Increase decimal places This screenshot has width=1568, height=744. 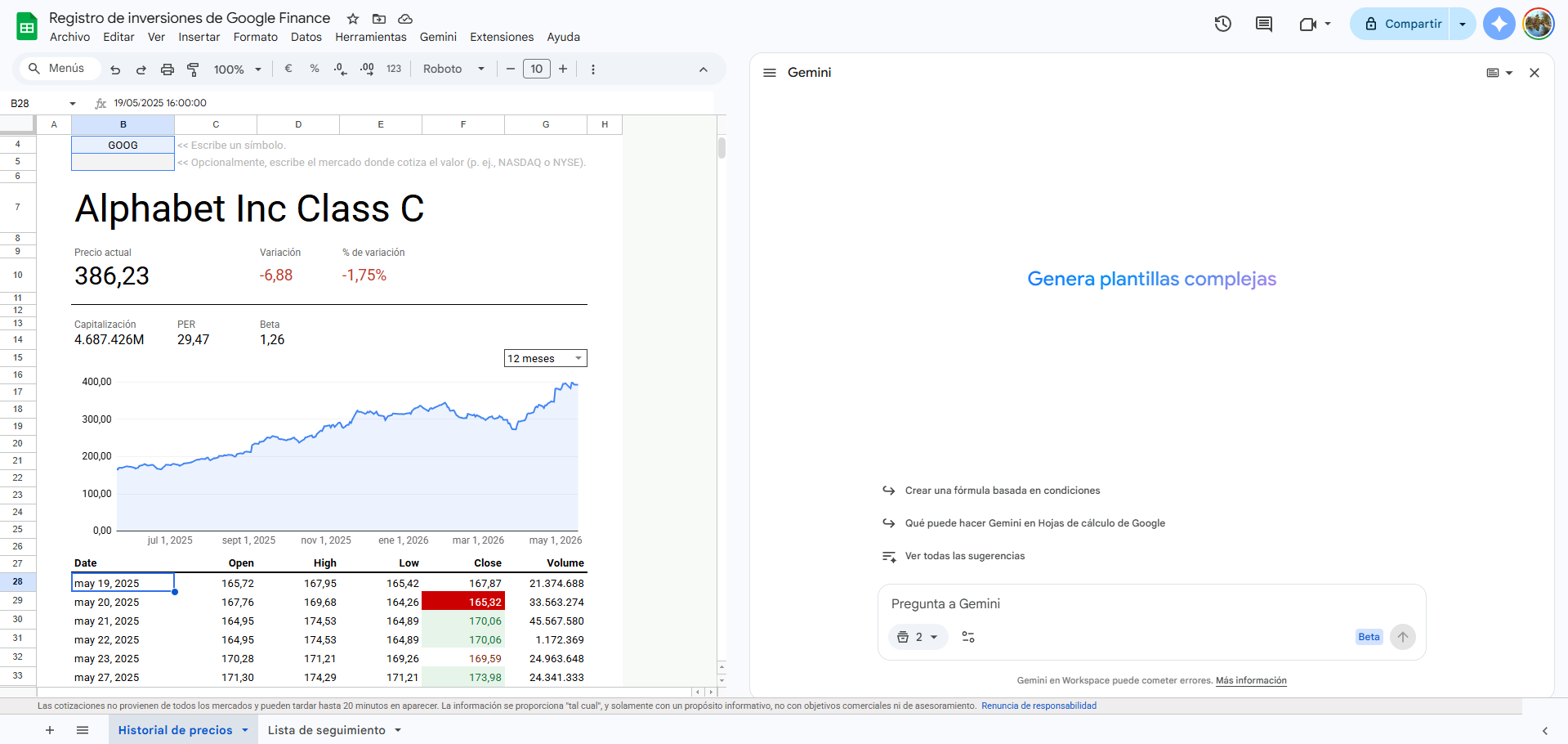click(367, 69)
